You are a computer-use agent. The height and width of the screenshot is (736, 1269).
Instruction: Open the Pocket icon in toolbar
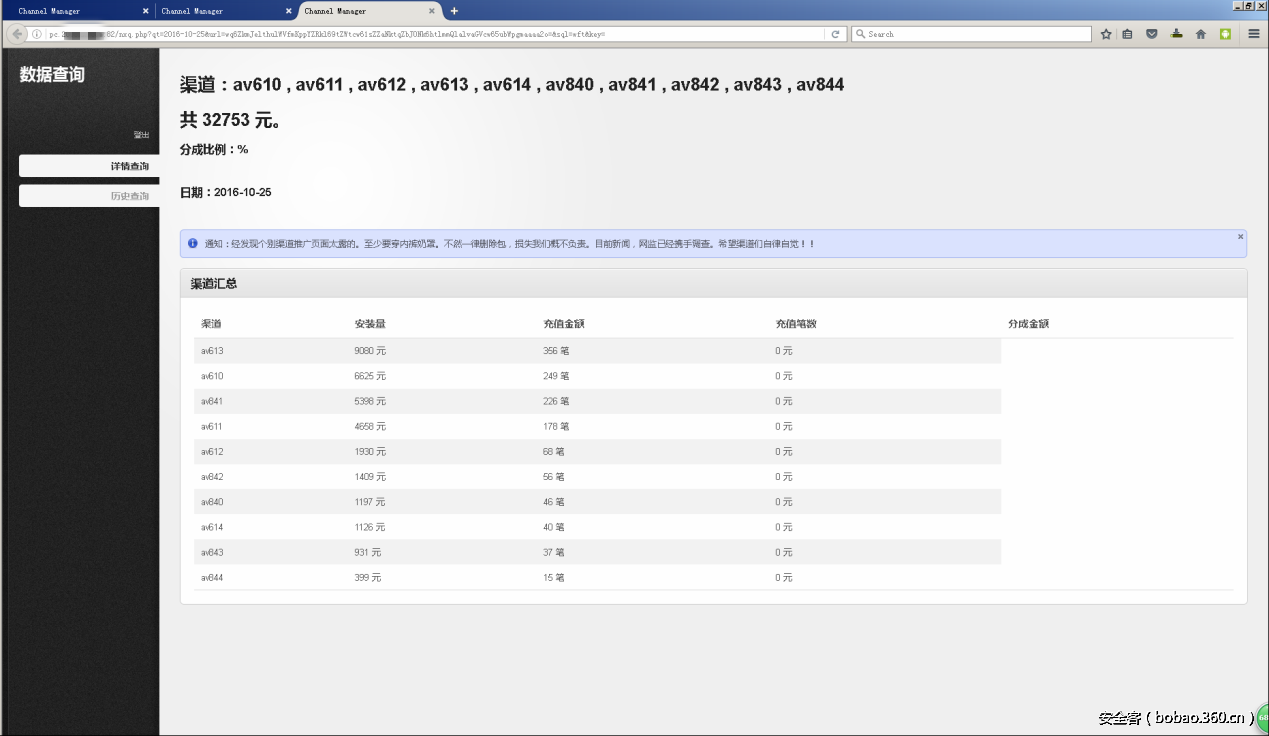[1152, 34]
